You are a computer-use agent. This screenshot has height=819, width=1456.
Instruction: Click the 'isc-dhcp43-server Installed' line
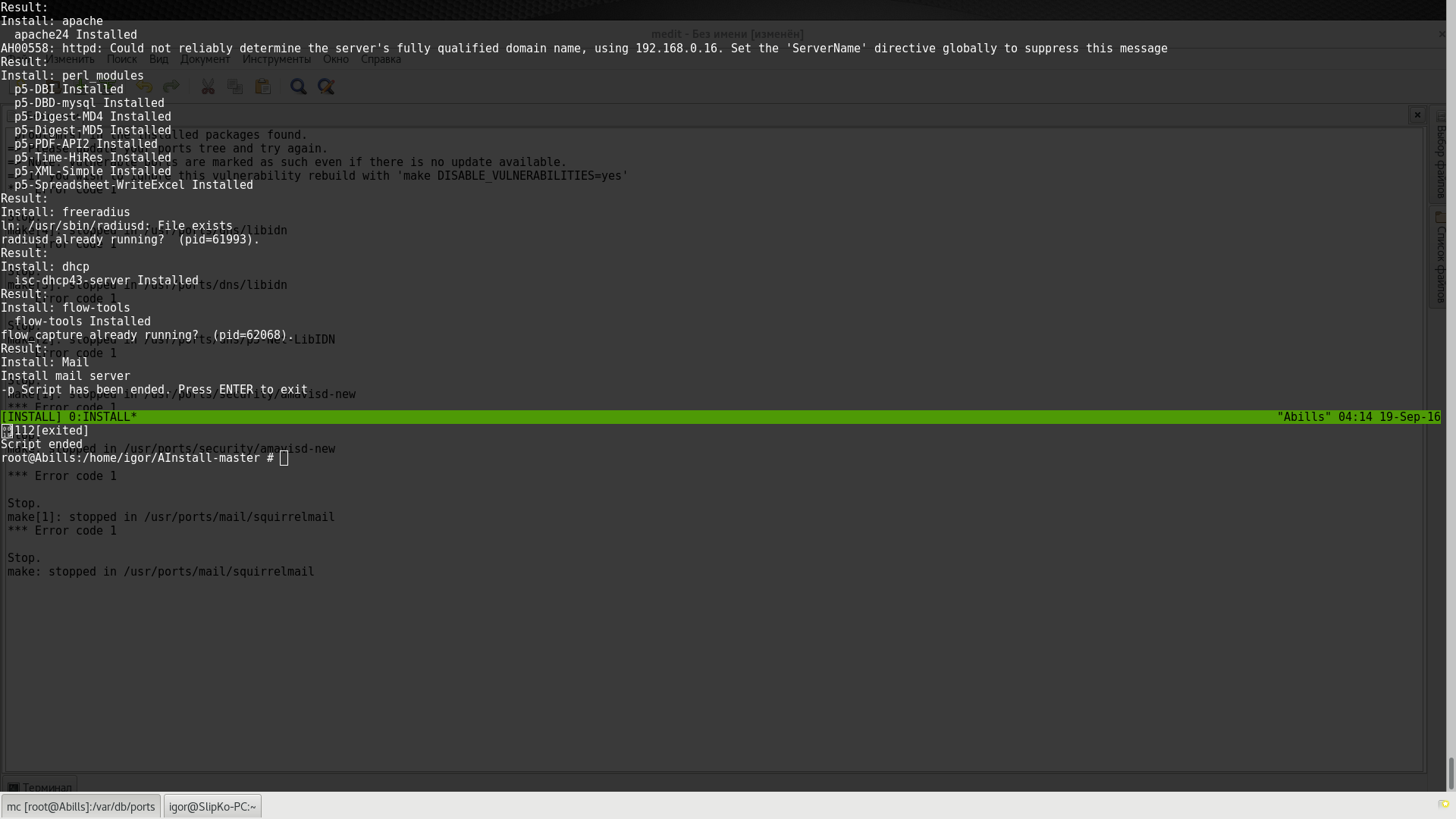(x=106, y=281)
